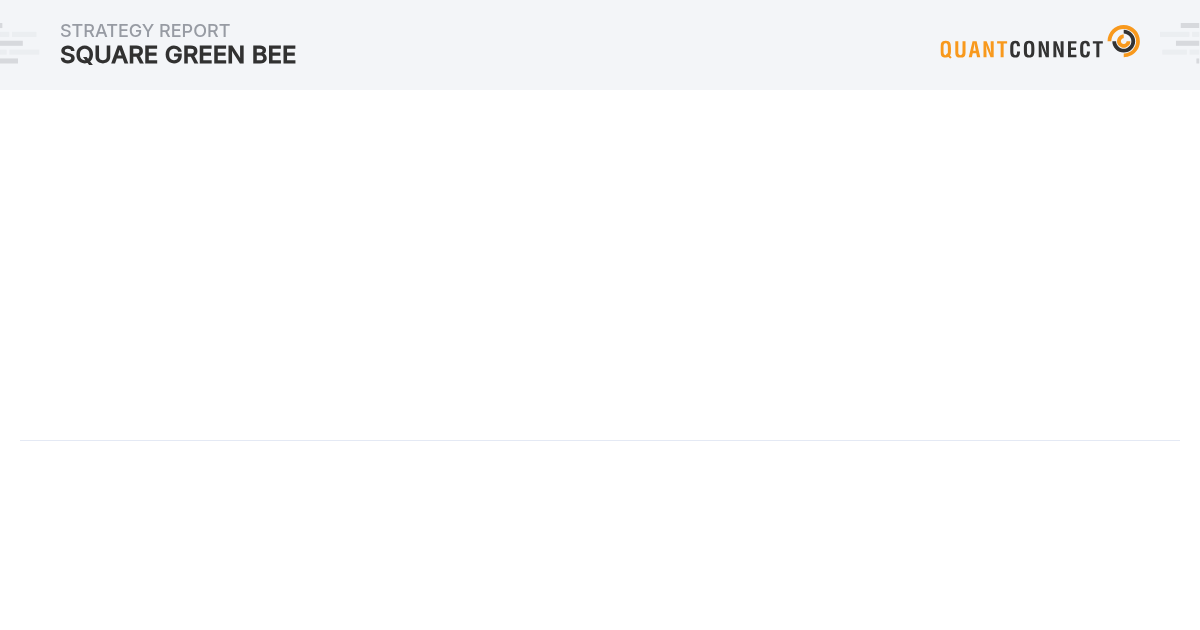This screenshot has height=630, width=1200.
Task: Select the dark CONNECT part of the logo
Action: [x=1057, y=49]
